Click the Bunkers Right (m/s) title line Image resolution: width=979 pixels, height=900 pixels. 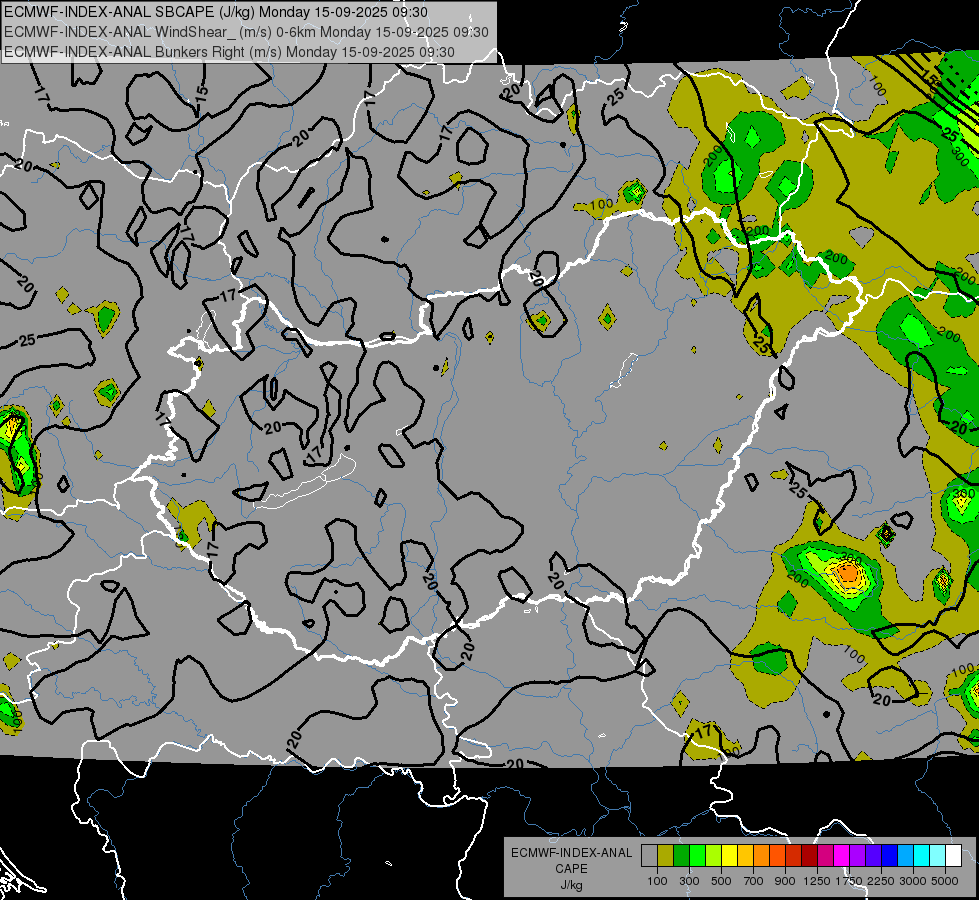(x=230, y=52)
